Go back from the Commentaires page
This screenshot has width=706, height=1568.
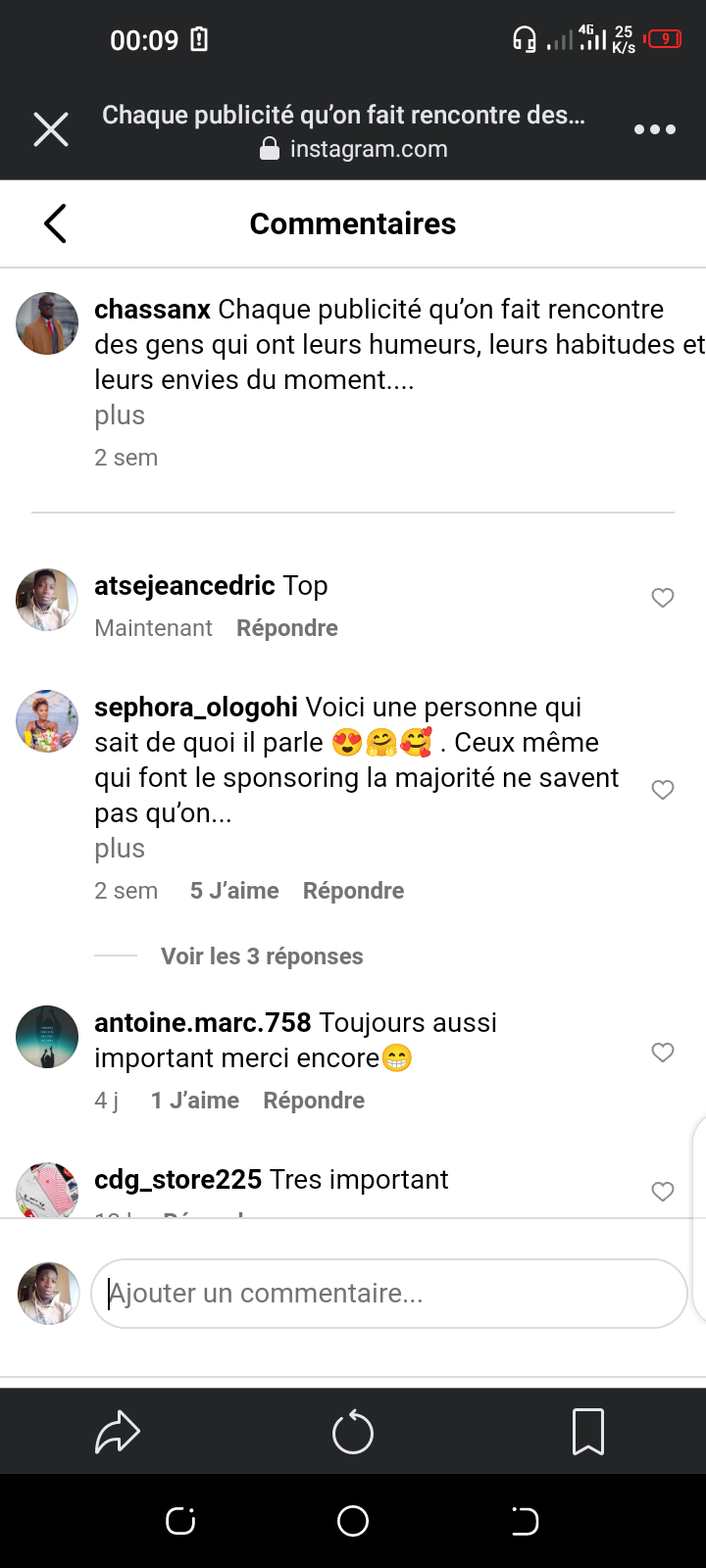pos(56,223)
